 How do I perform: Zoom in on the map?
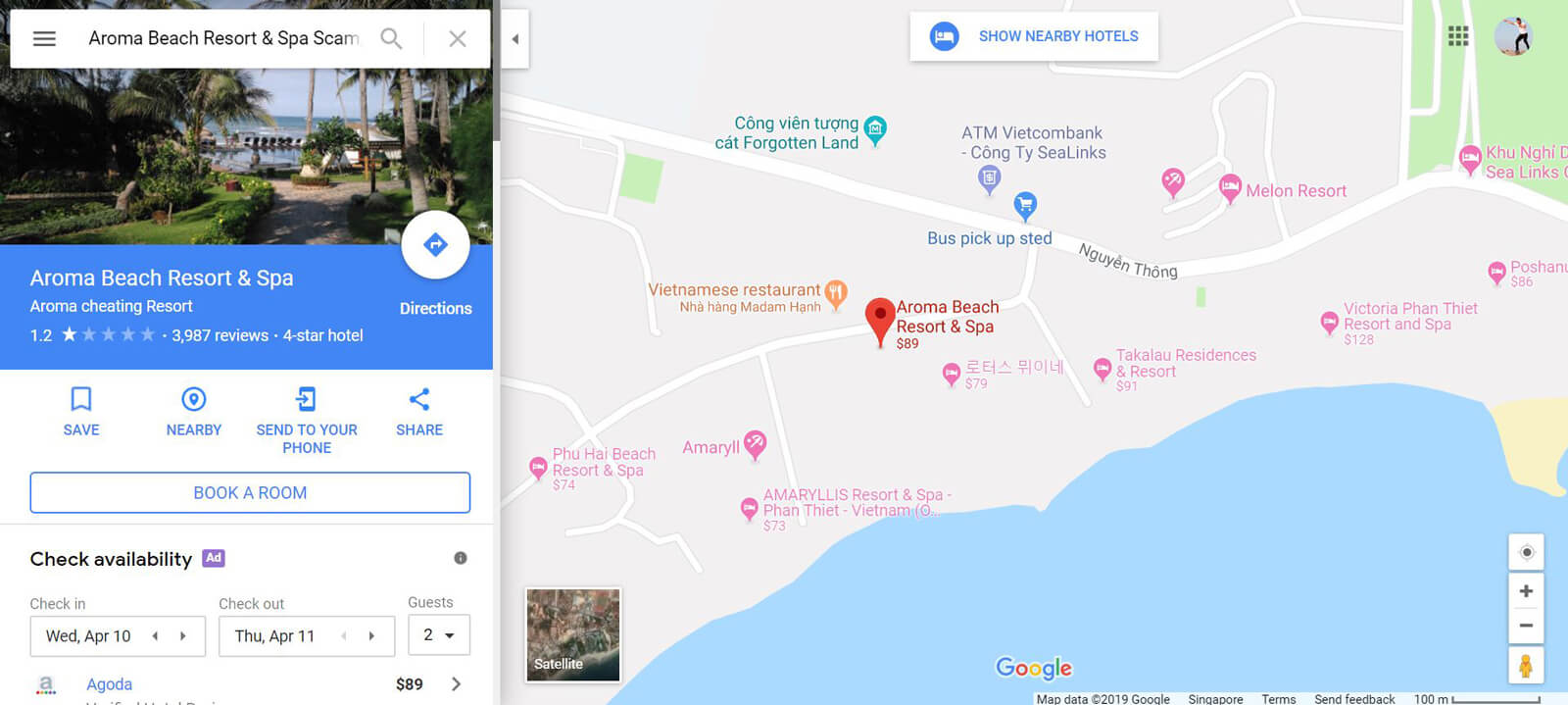pos(1526,591)
